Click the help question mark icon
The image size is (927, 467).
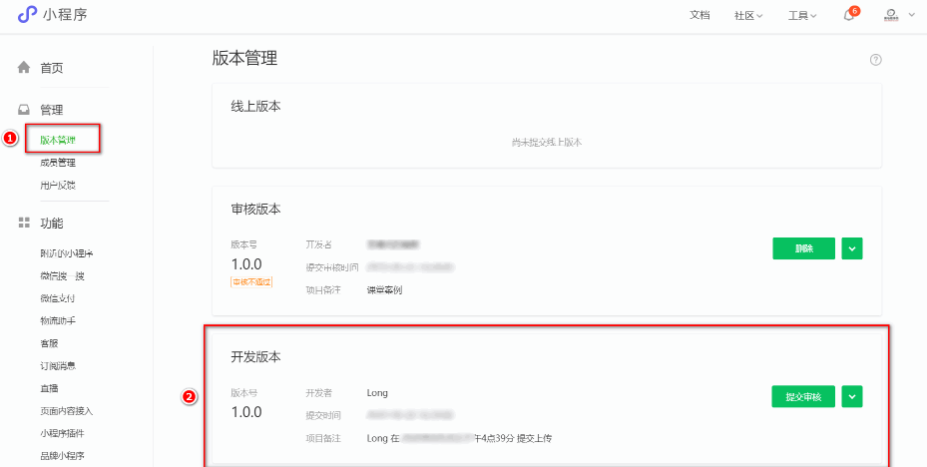coord(876,60)
